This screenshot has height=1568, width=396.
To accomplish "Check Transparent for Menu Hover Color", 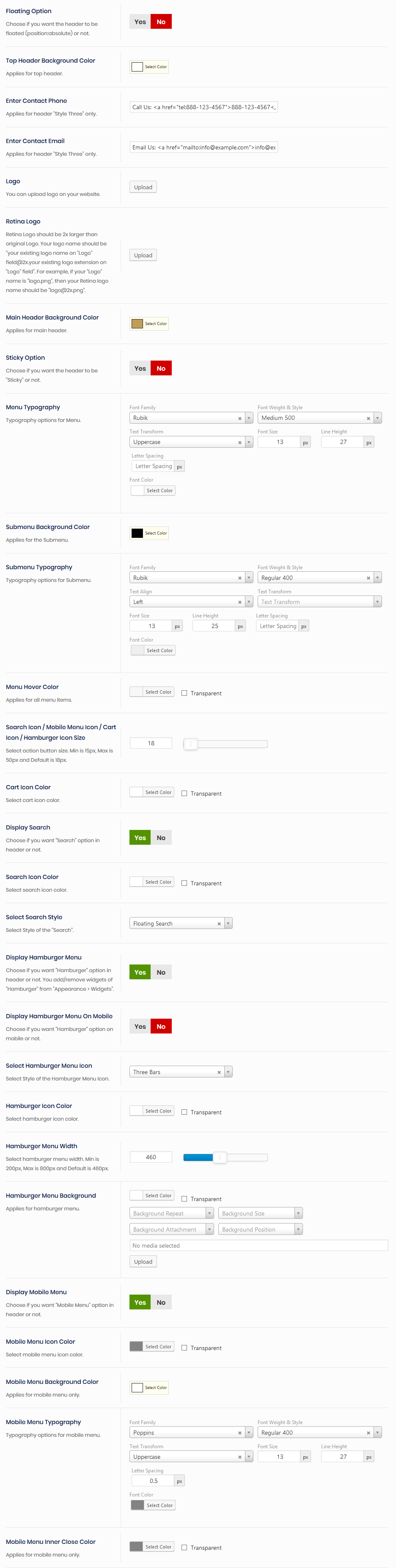I will pos(184,693).
